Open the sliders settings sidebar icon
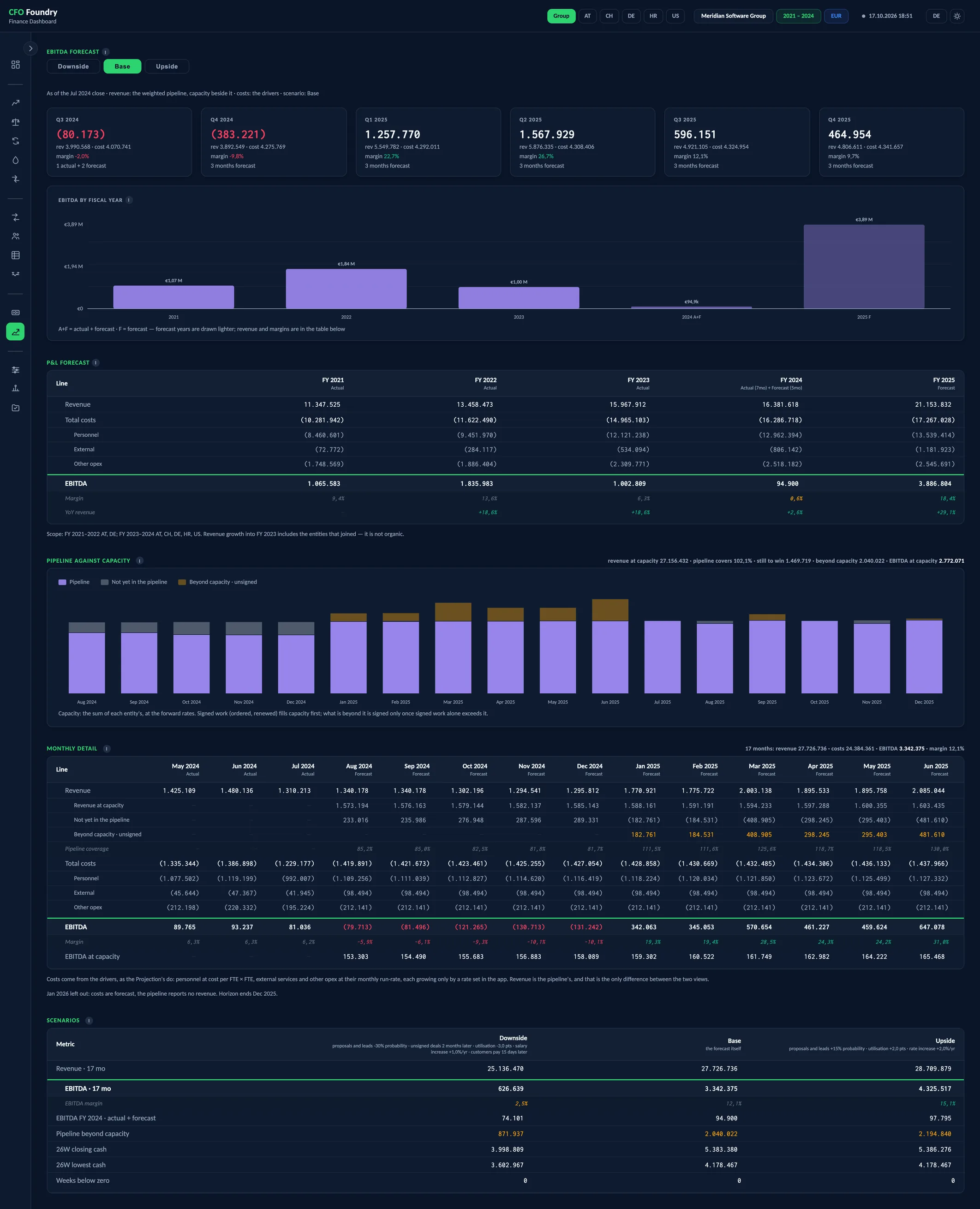The height and width of the screenshot is (1209, 980). click(x=15, y=370)
